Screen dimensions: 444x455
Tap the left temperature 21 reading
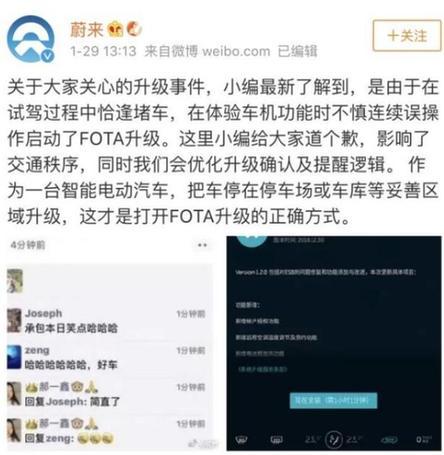point(311,439)
